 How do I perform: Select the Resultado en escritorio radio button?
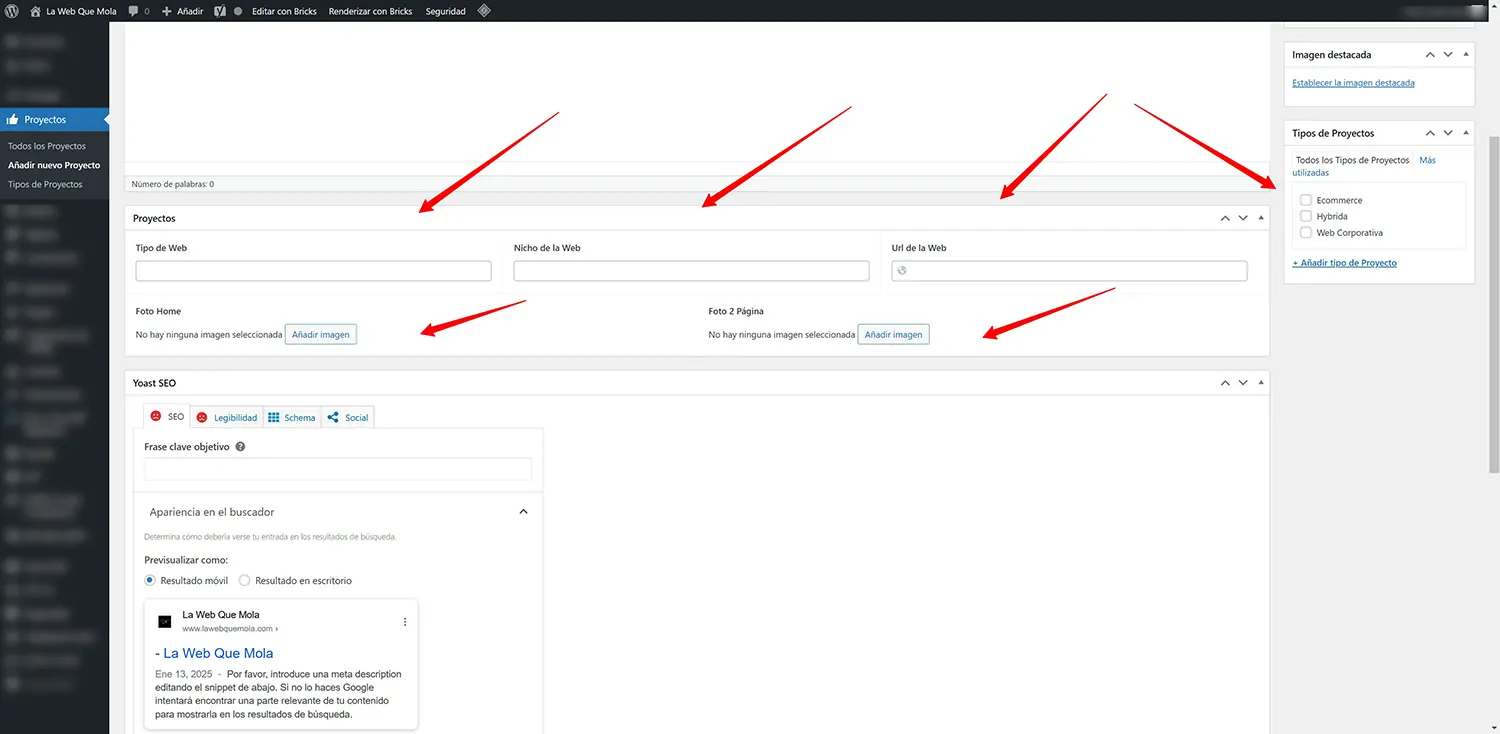click(244, 580)
